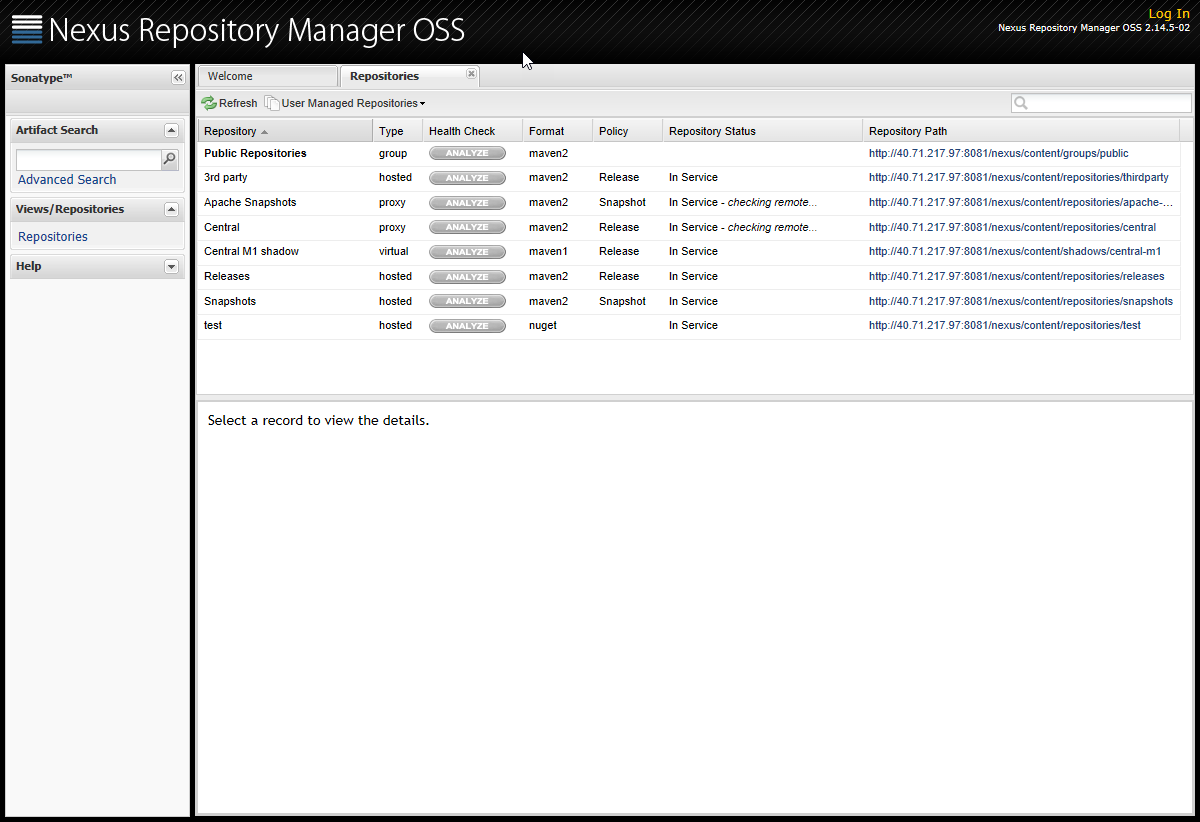Click Analyze for Apache Snapshots
The image size is (1200, 822).
click(467, 203)
